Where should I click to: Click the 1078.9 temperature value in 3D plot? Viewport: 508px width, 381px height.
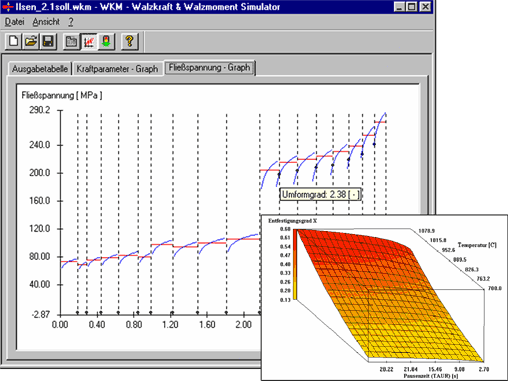[427, 231]
